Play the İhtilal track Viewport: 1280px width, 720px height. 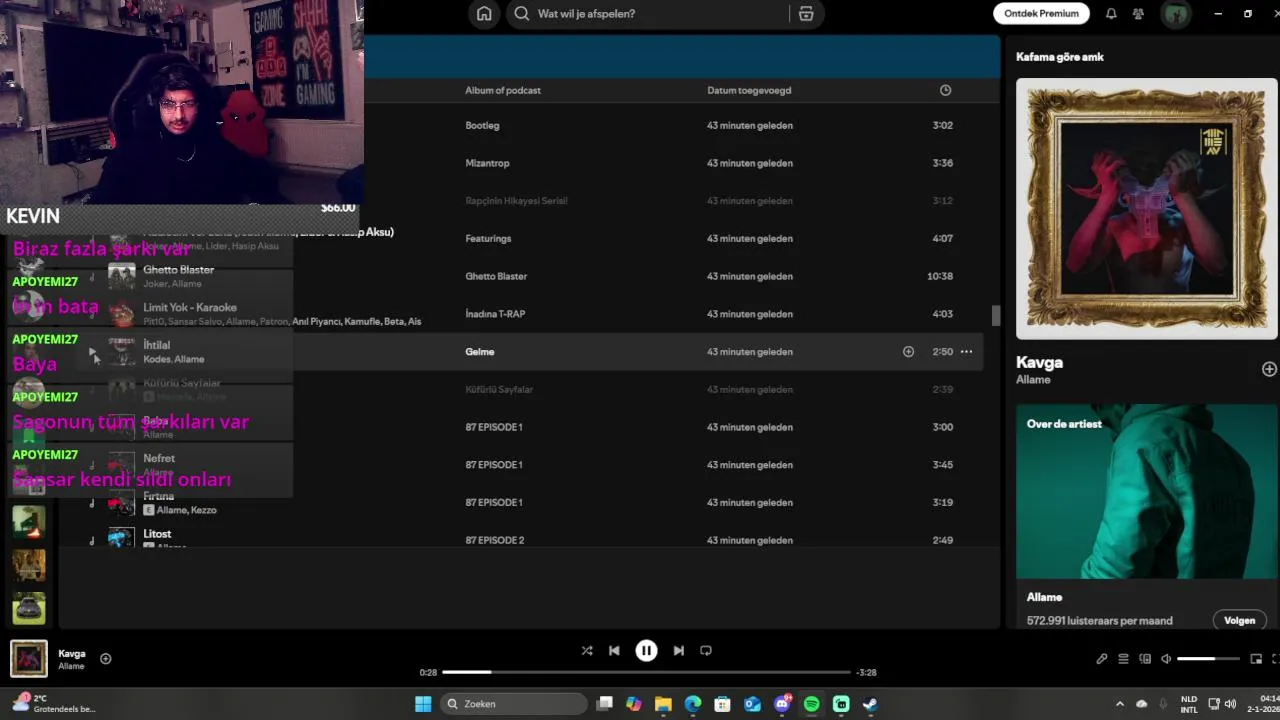point(93,352)
